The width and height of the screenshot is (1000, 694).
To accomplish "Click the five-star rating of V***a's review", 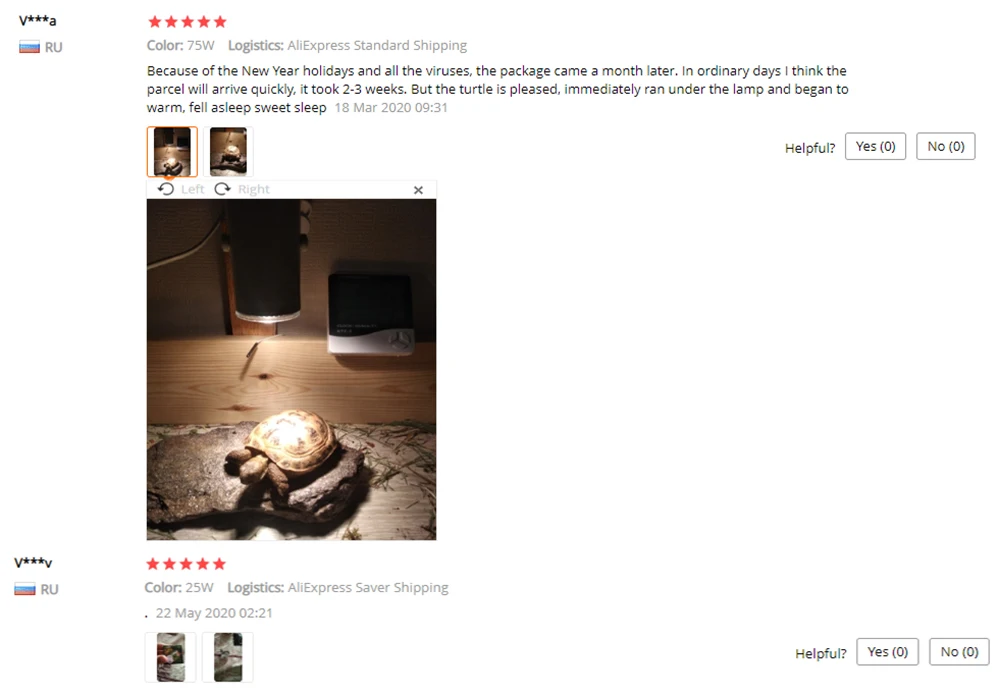I will [x=188, y=22].
